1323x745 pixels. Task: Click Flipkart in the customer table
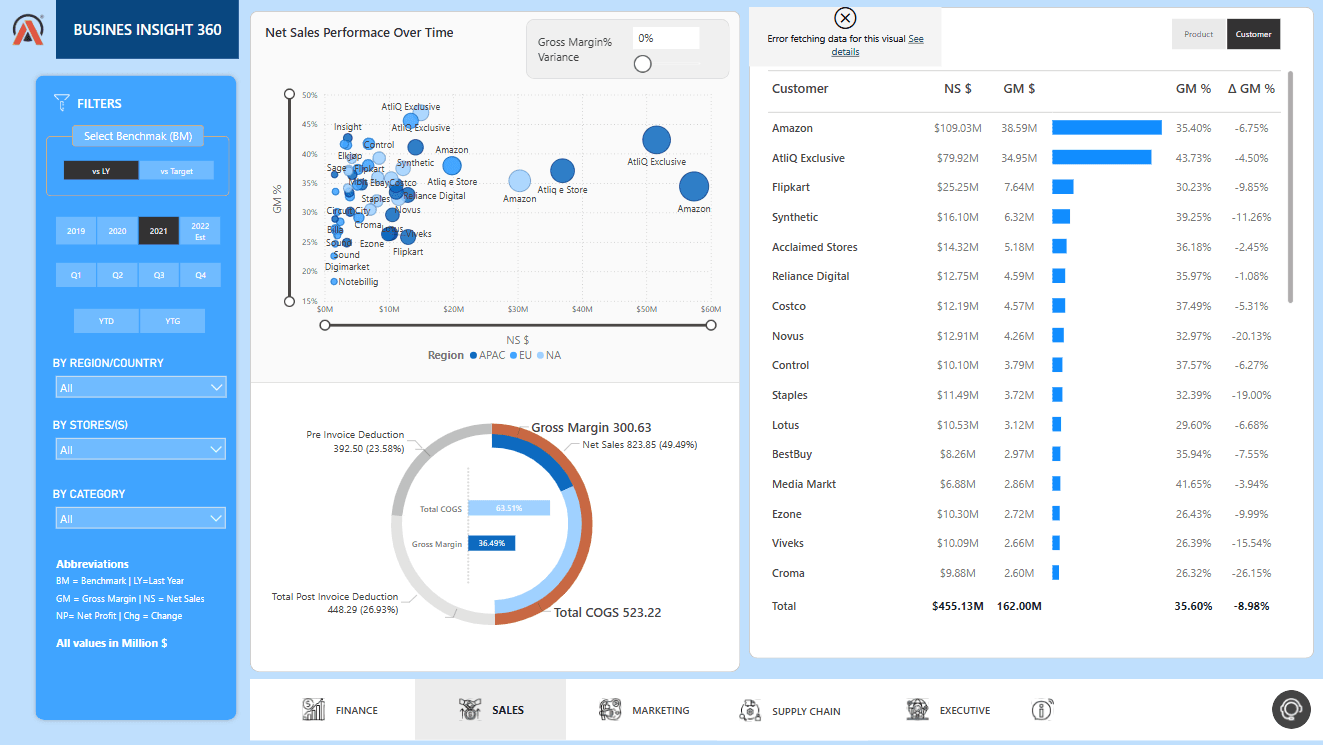(790, 187)
